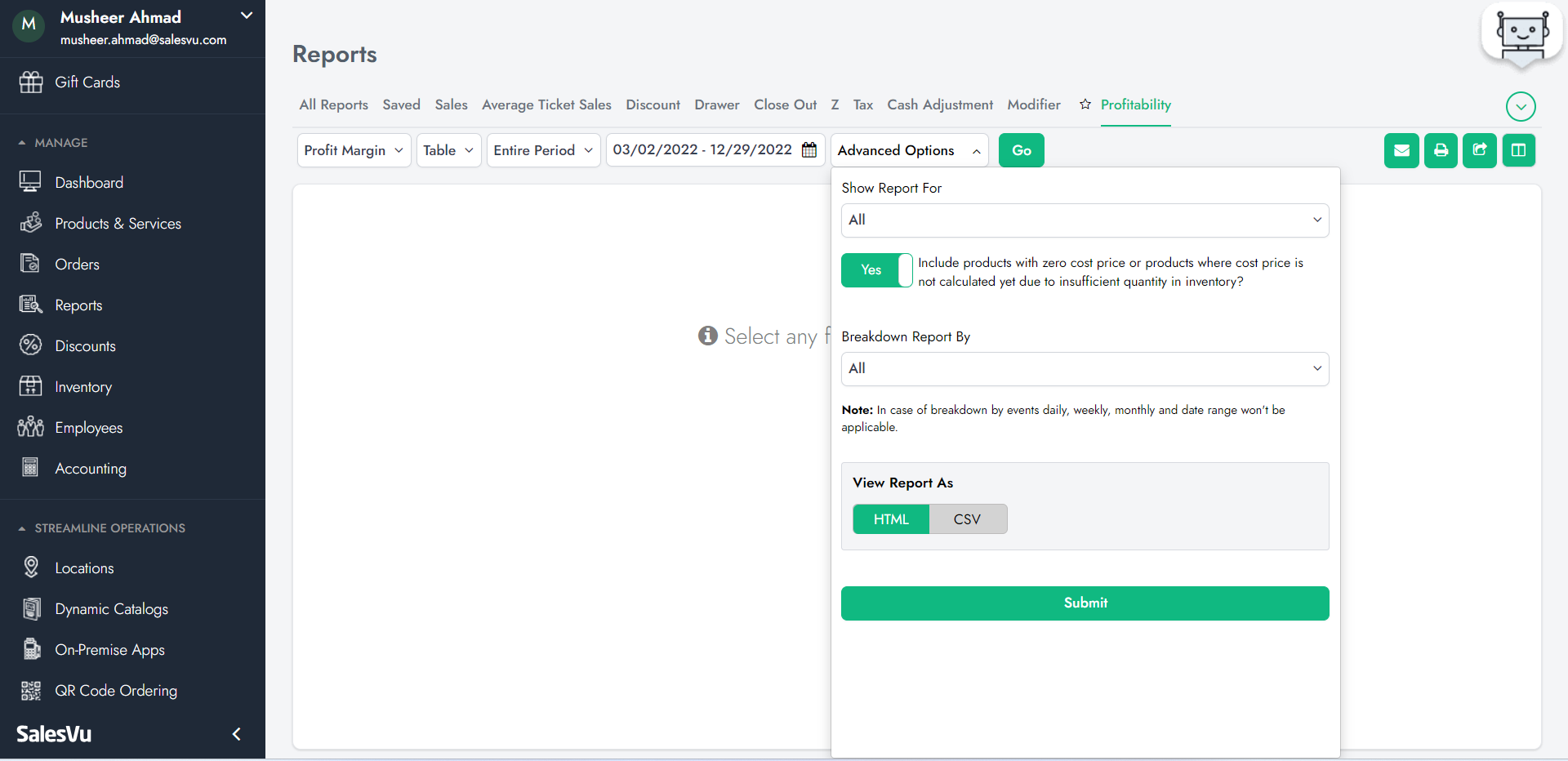
Task: Click the column layout icon
Action: [1518, 150]
